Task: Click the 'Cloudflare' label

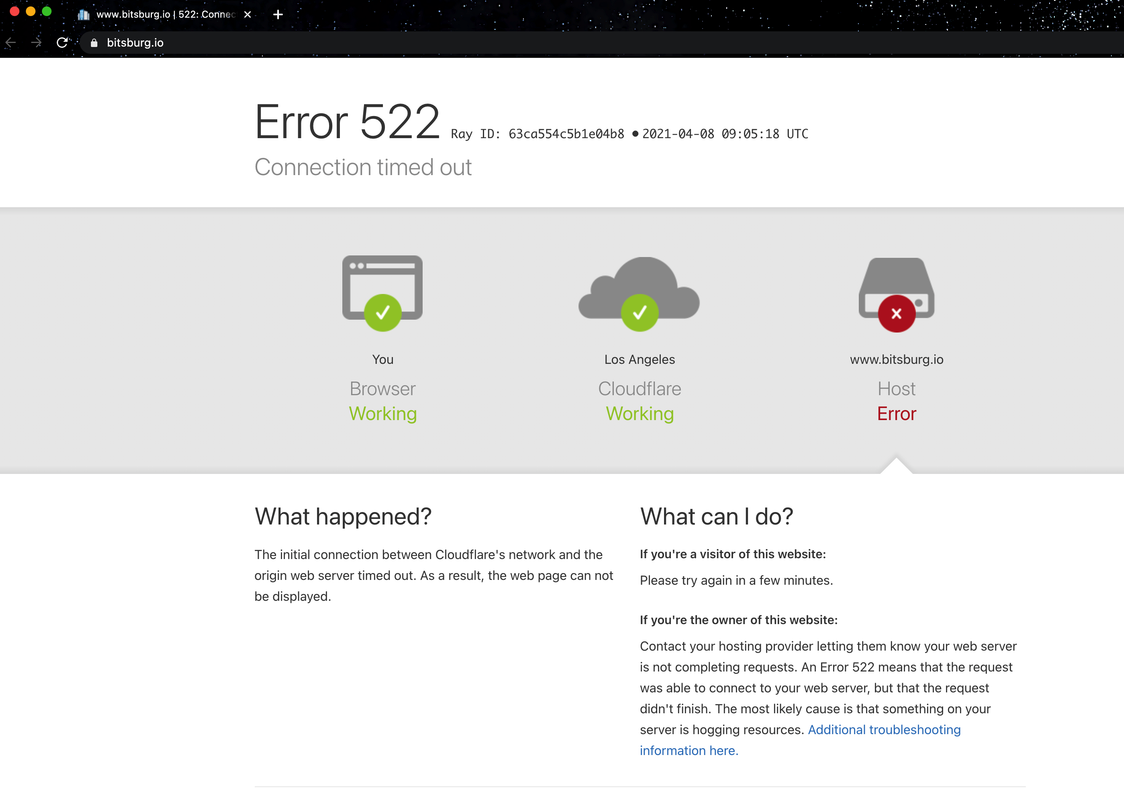Action: [x=639, y=389]
